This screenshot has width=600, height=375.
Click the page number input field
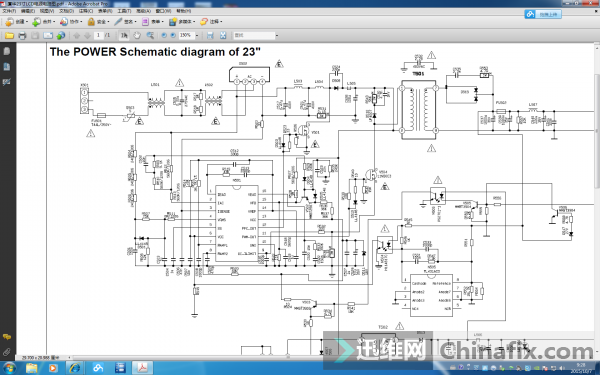(98, 35)
